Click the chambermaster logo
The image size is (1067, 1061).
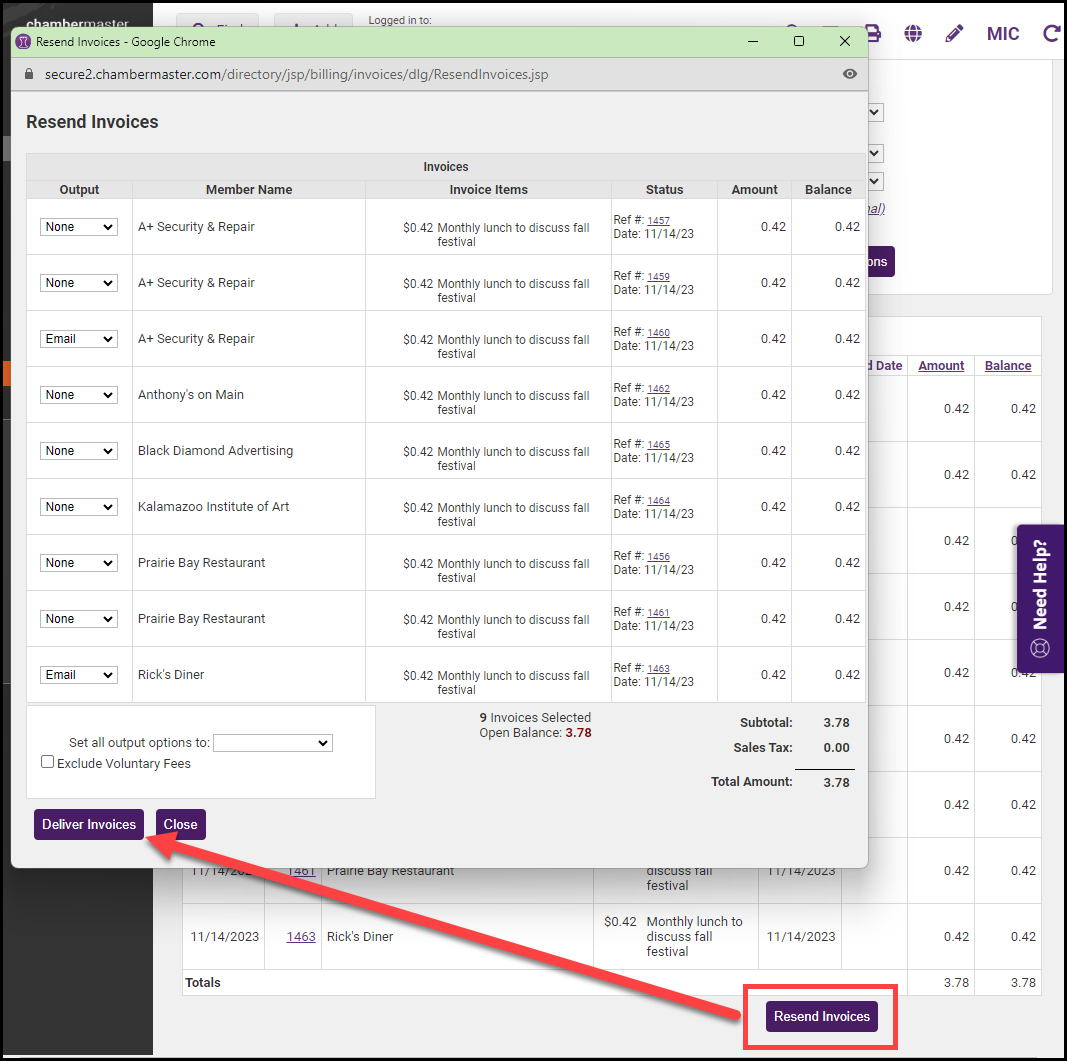pyautogui.click(x=70, y=24)
